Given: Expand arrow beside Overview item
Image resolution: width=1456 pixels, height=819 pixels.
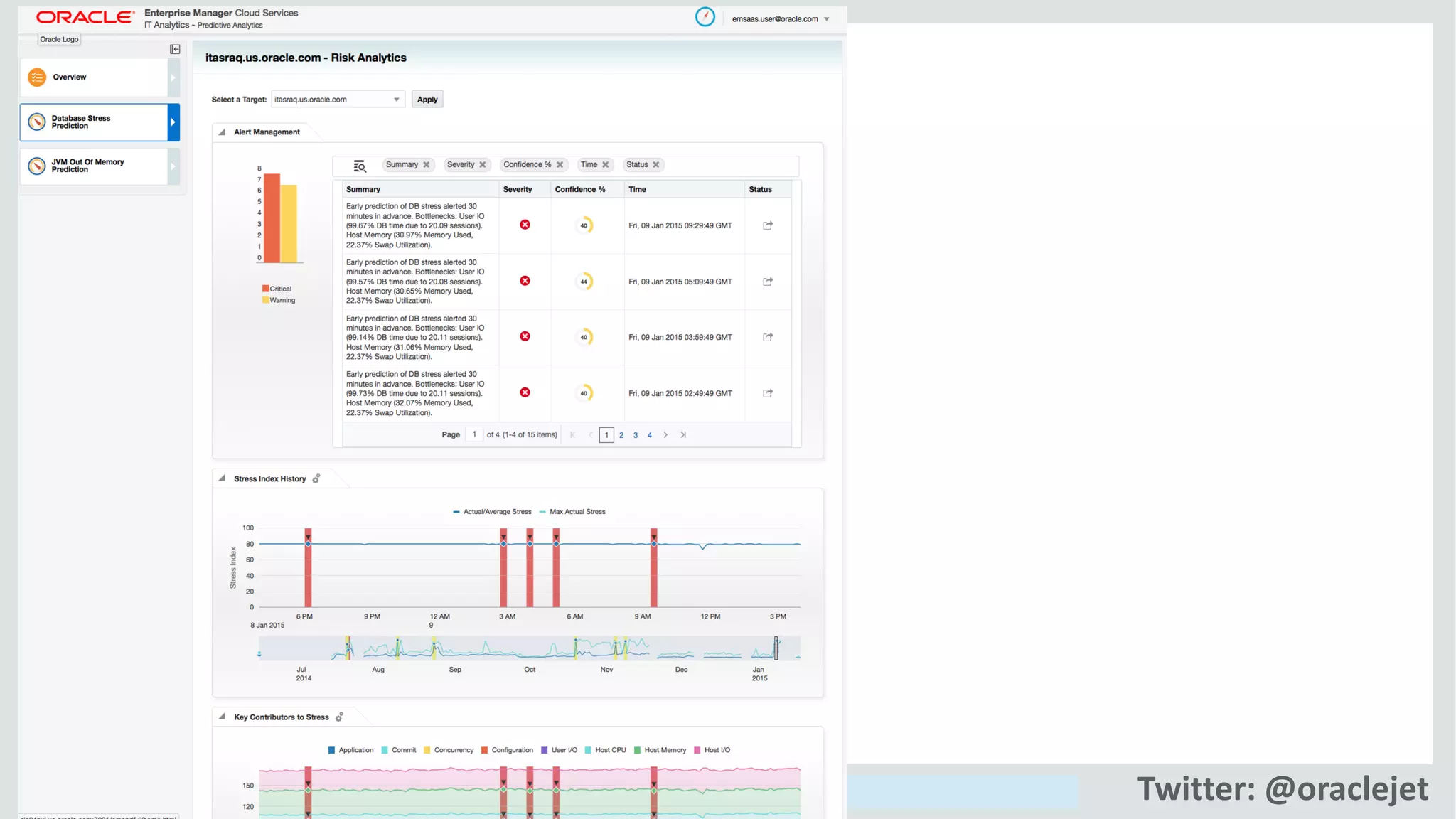Looking at the screenshot, I should tap(173, 77).
